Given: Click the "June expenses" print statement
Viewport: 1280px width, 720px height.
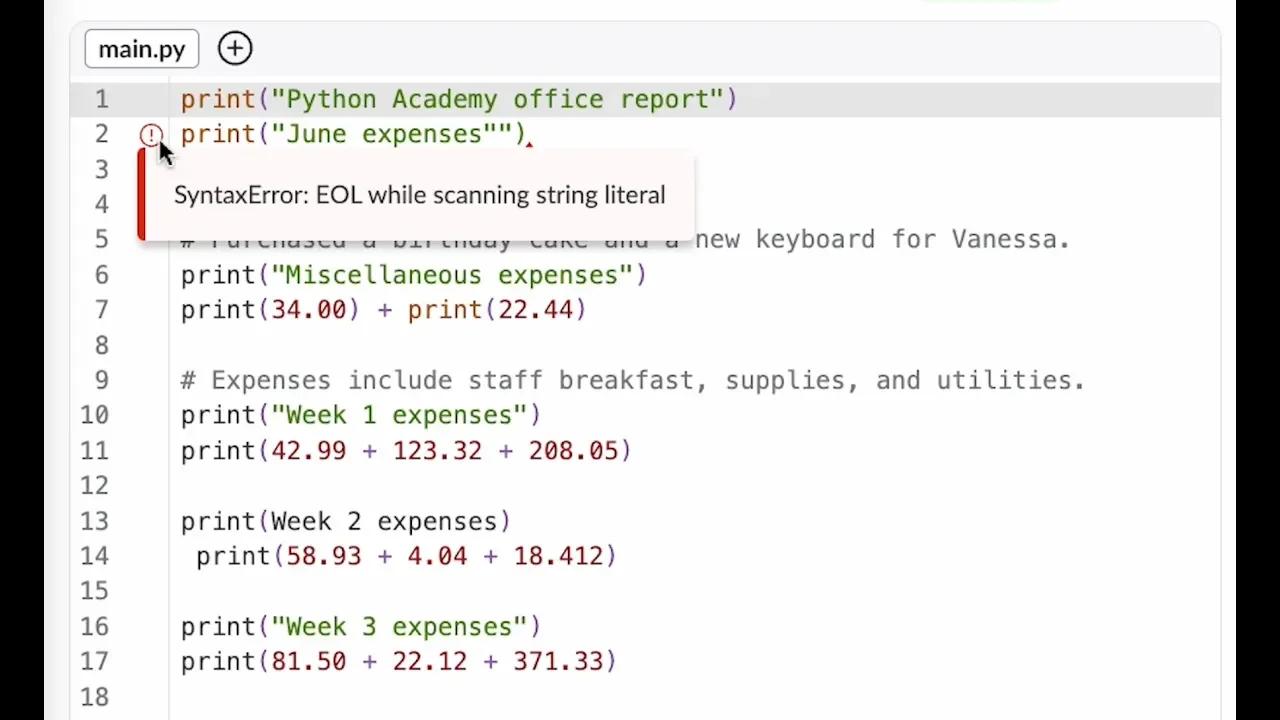Looking at the screenshot, I should pos(352,135).
